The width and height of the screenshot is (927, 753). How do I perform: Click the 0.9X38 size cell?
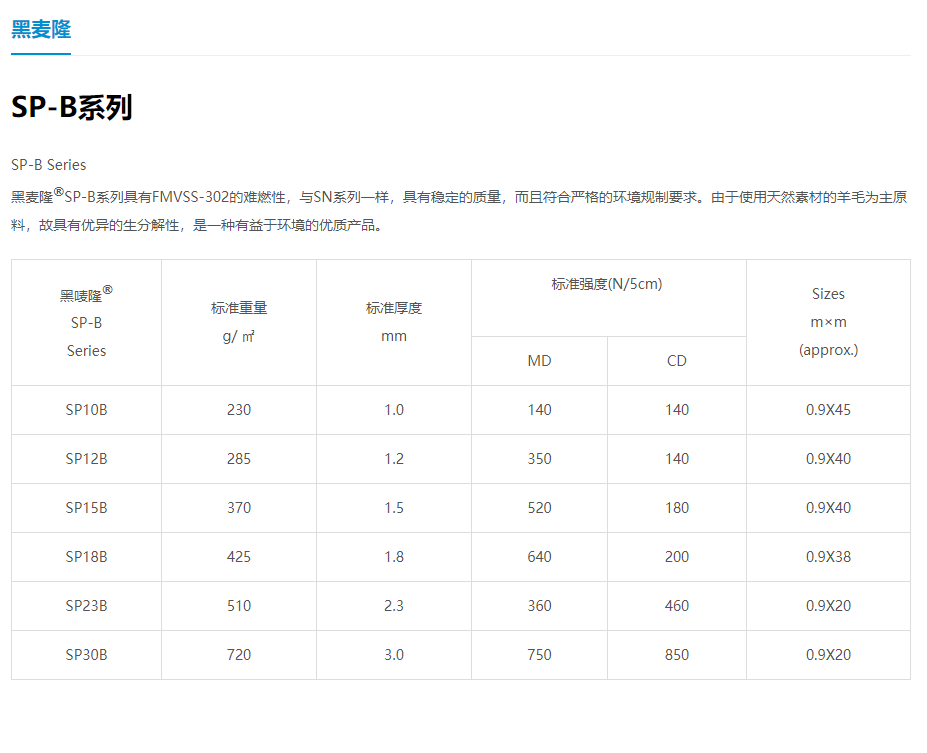point(828,557)
